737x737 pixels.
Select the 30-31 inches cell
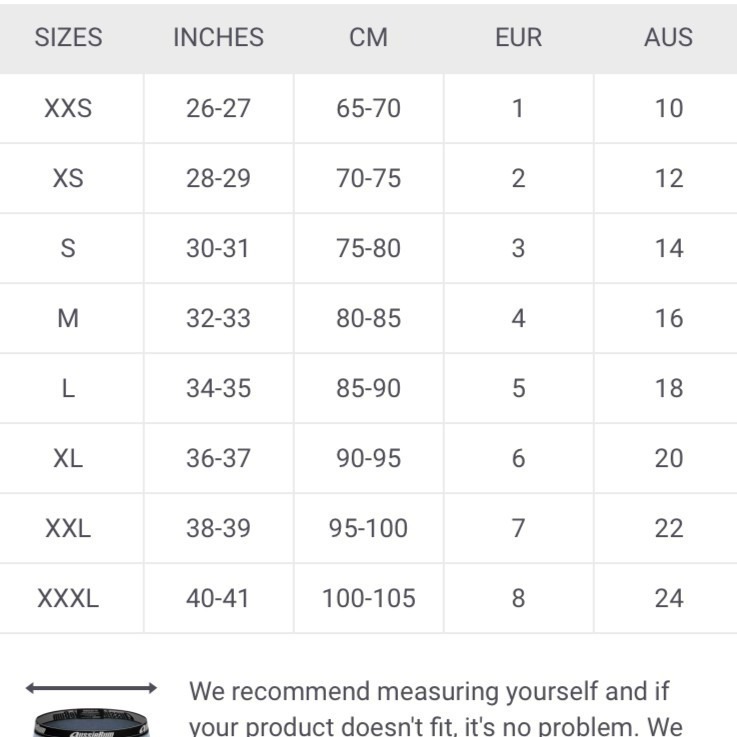pyautogui.click(x=218, y=248)
